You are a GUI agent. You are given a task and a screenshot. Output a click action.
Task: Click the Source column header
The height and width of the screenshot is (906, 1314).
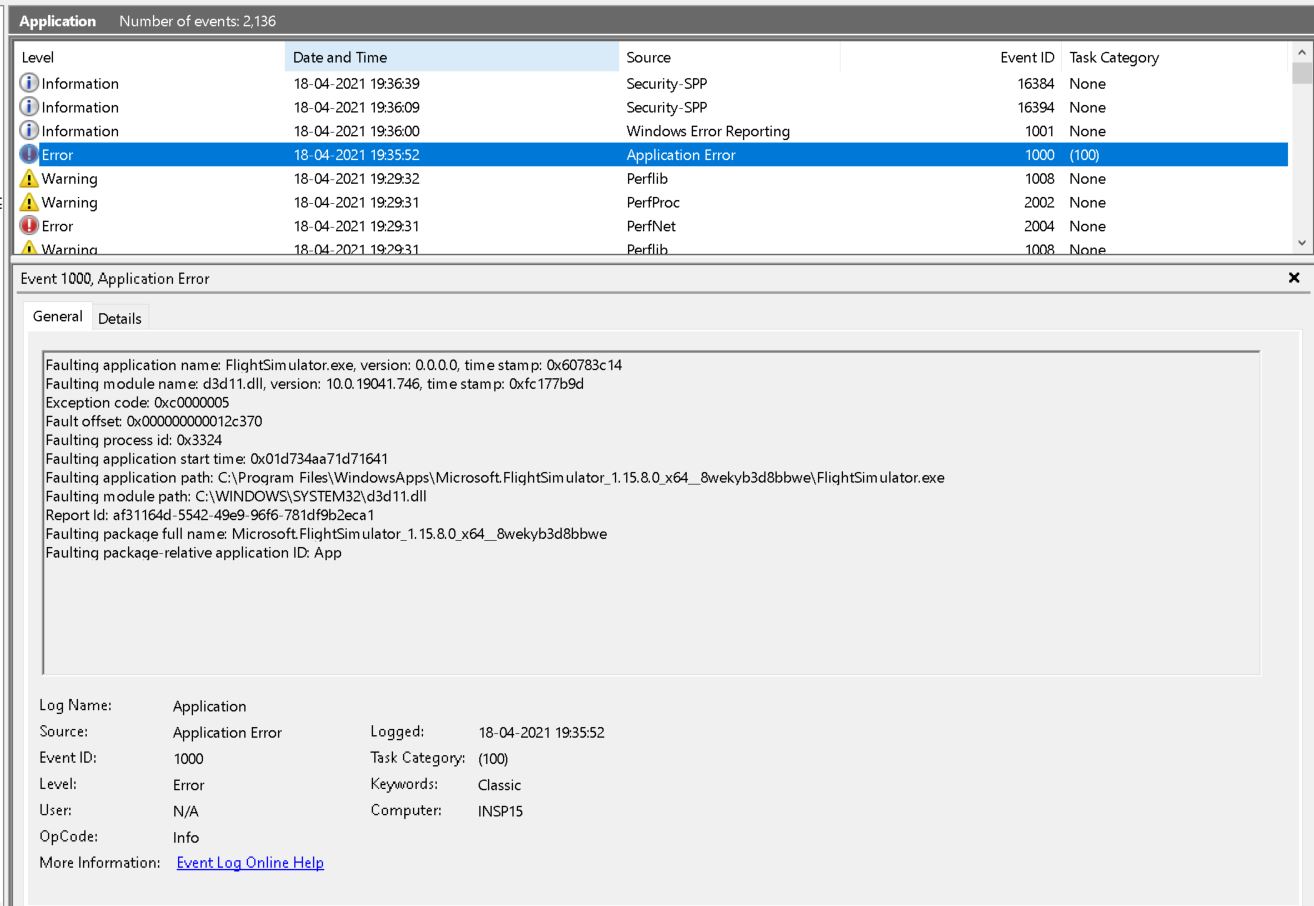point(729,58)
